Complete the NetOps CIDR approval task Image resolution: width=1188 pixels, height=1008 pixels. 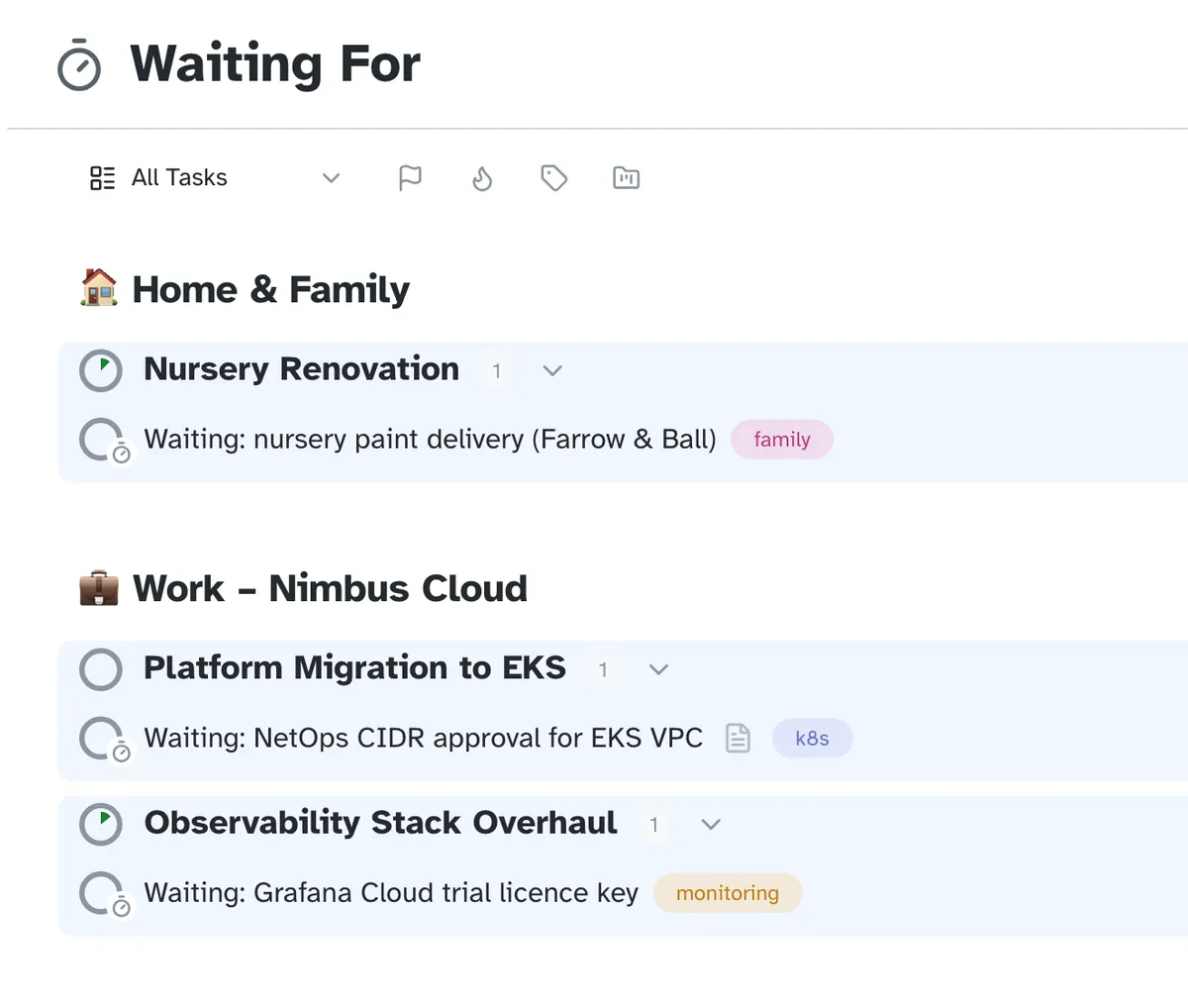click(x=102, y=739)
